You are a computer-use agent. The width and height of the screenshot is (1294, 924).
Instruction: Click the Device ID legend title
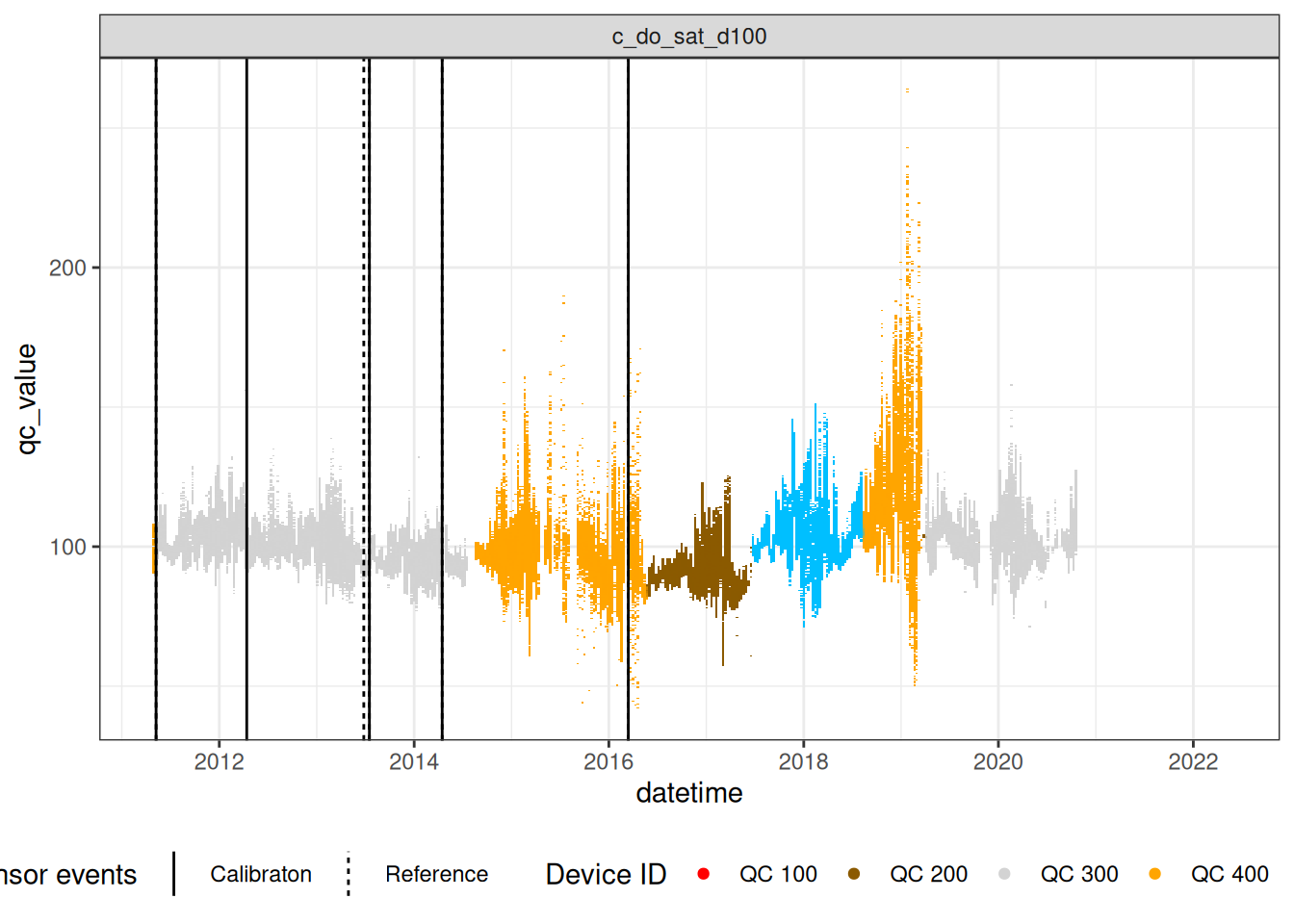(x=606, y=874)
